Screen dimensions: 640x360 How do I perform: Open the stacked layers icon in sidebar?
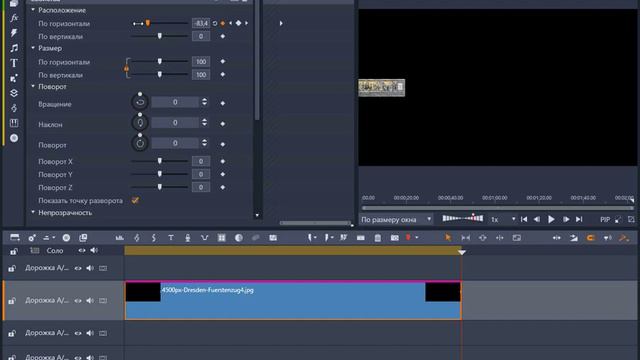pos(14,93)
